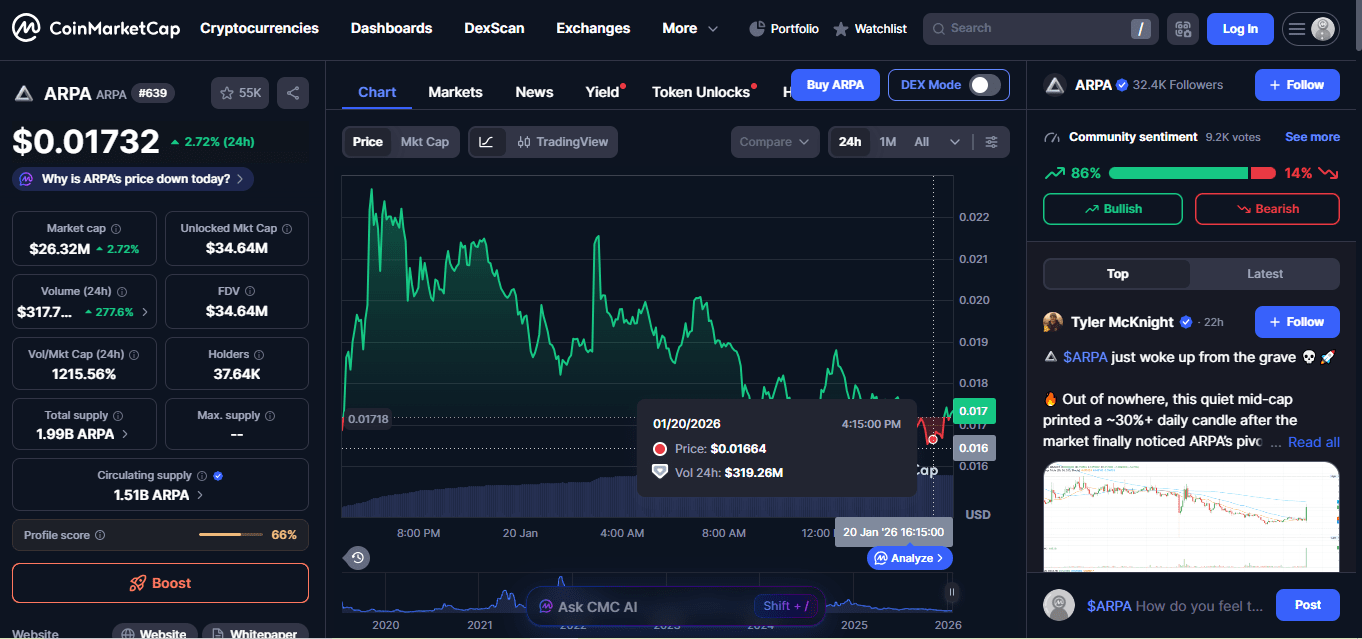Click the Volume (24h) info icon

(123, 292)
